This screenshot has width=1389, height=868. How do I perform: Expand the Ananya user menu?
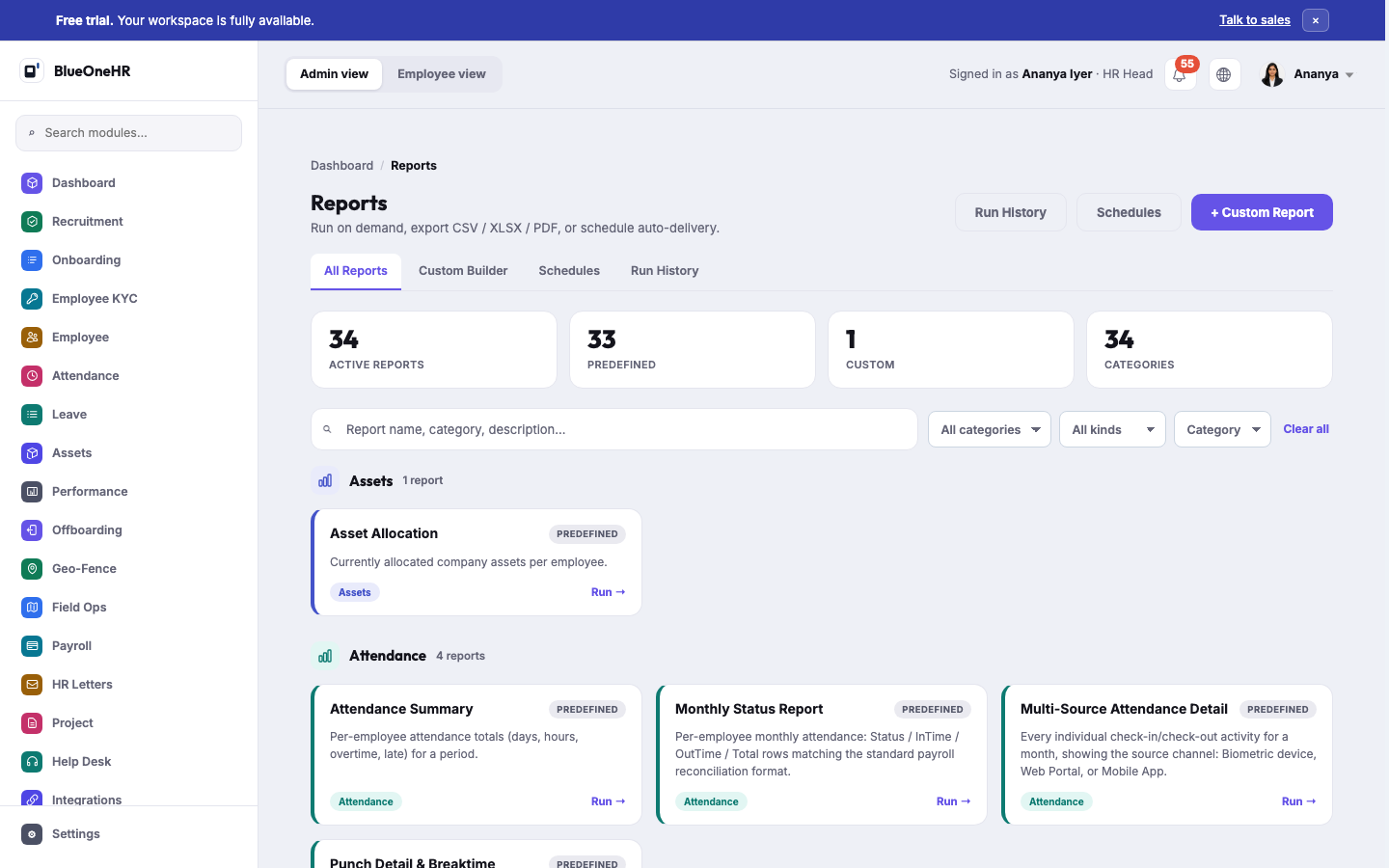(x=1307, y=74)
